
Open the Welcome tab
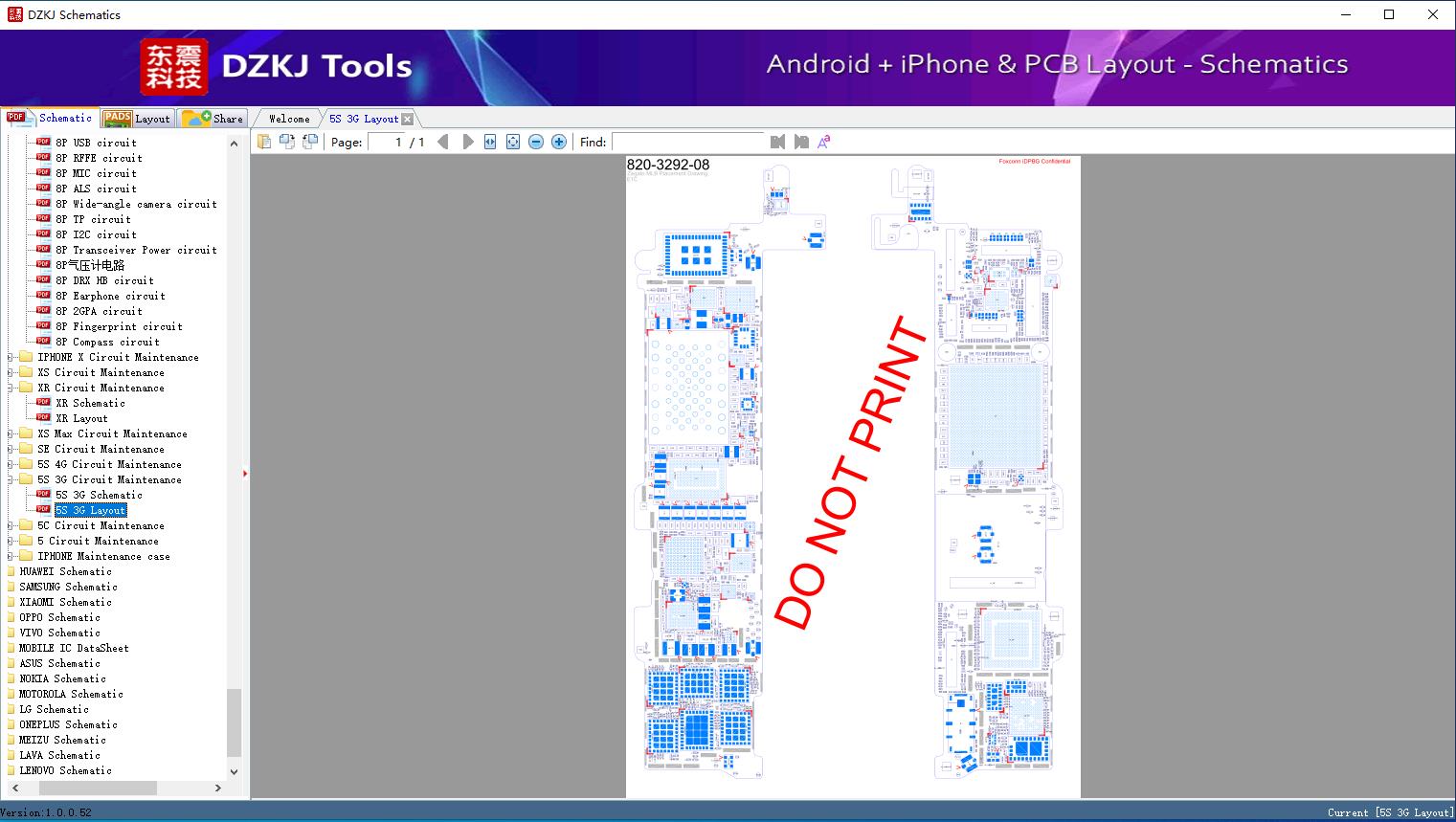point(287,118)
